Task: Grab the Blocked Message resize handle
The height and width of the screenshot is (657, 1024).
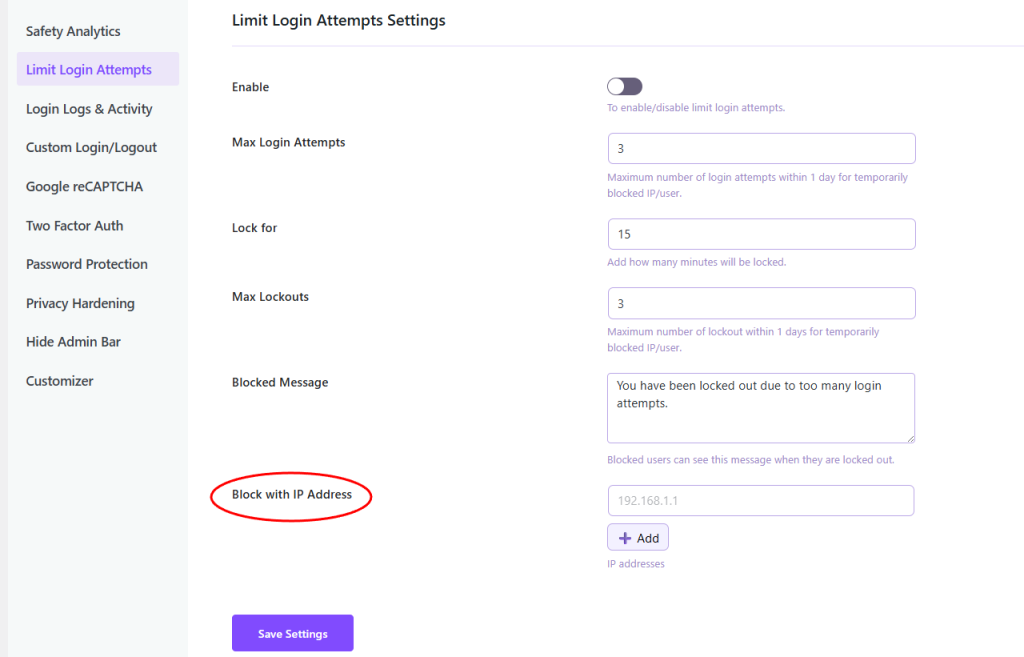Action: [910, 437]
